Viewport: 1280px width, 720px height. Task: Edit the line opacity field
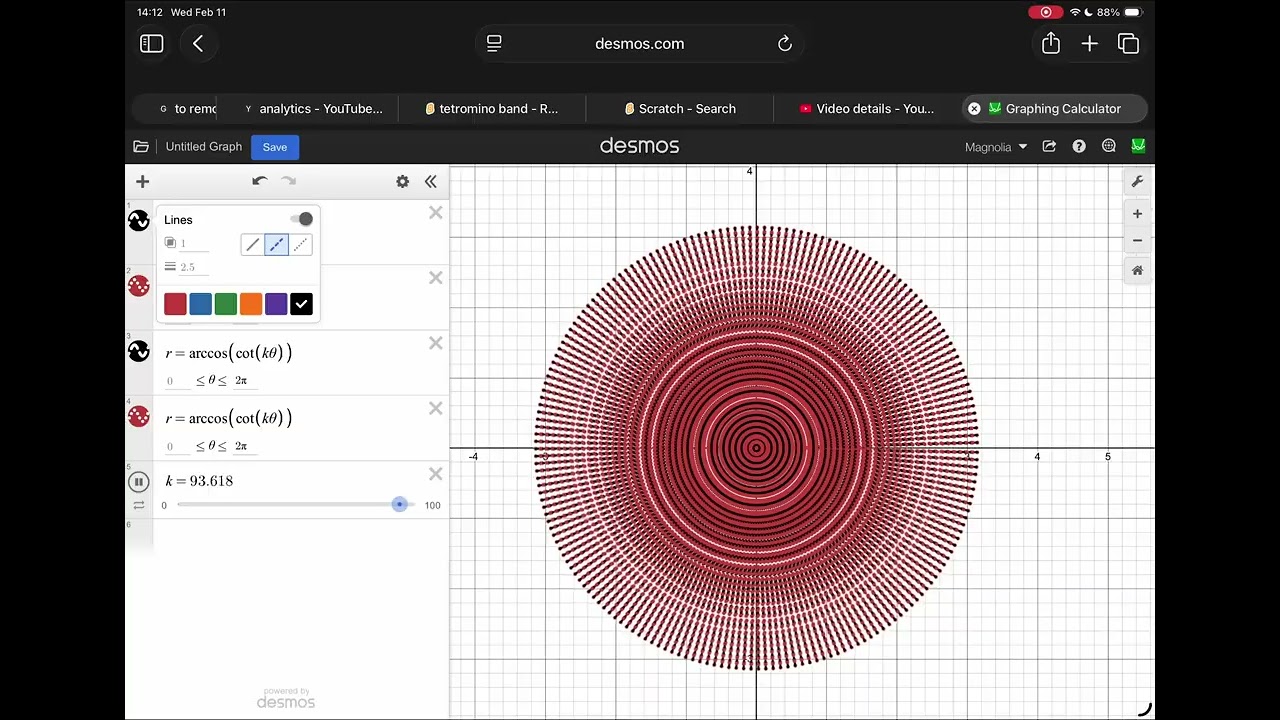(194, 243)
